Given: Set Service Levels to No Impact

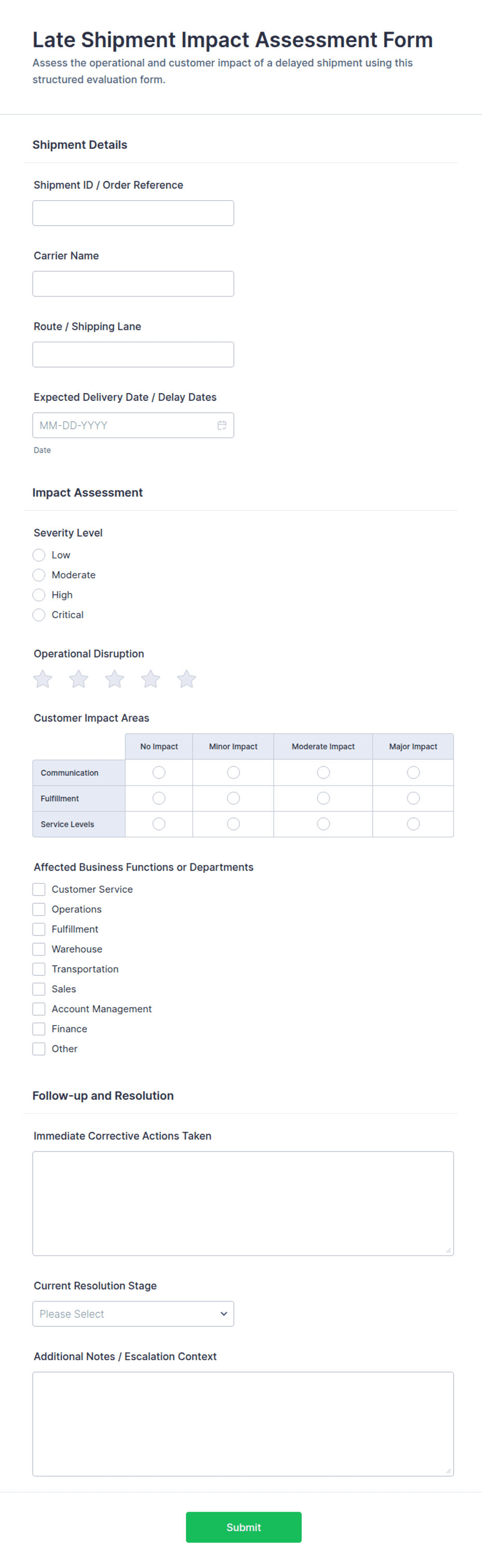Looking at the screenshot, I should tap(159, 823).
